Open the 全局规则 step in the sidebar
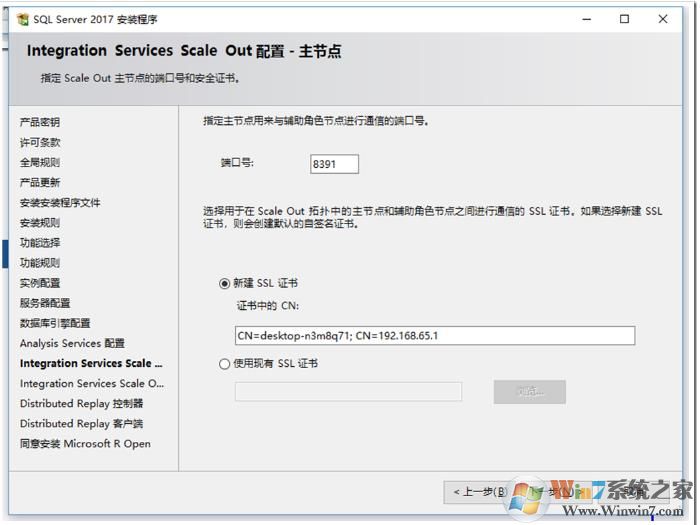700x525 pixels. coord(40,162)
